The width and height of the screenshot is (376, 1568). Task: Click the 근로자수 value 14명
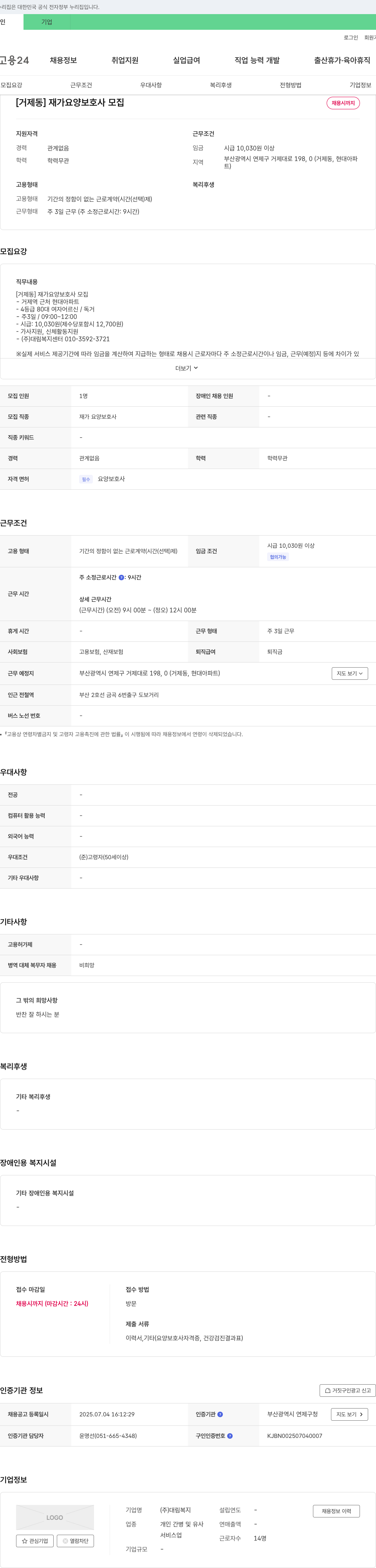pyautogui.click(x=260, y=1538)
